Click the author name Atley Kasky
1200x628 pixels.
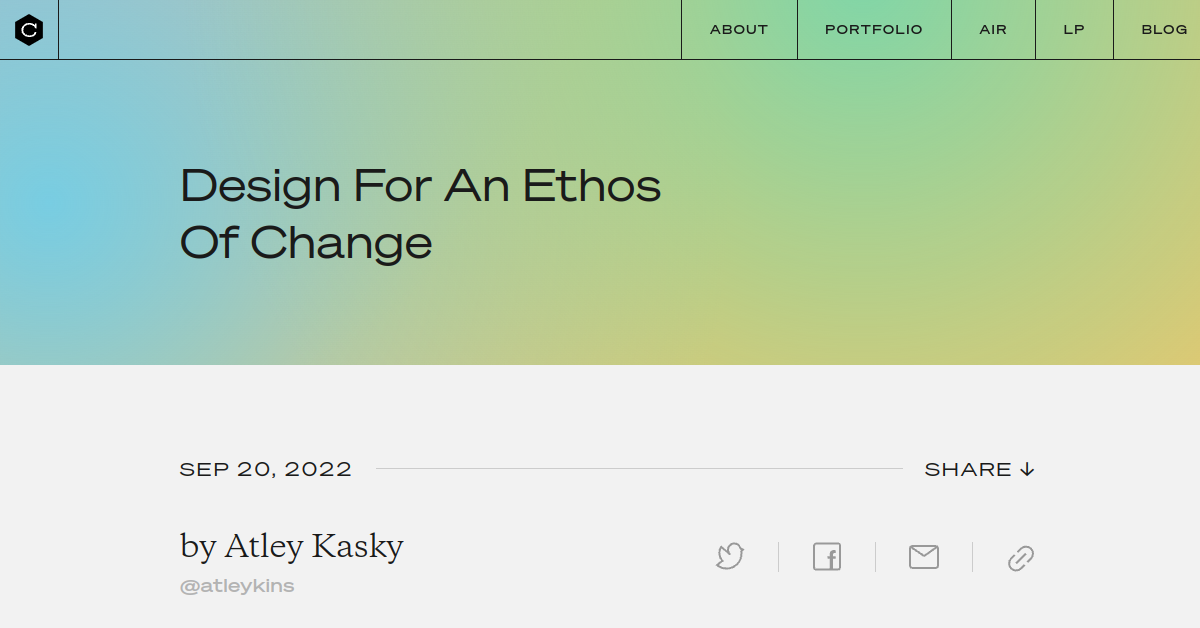tap(291, 546)
